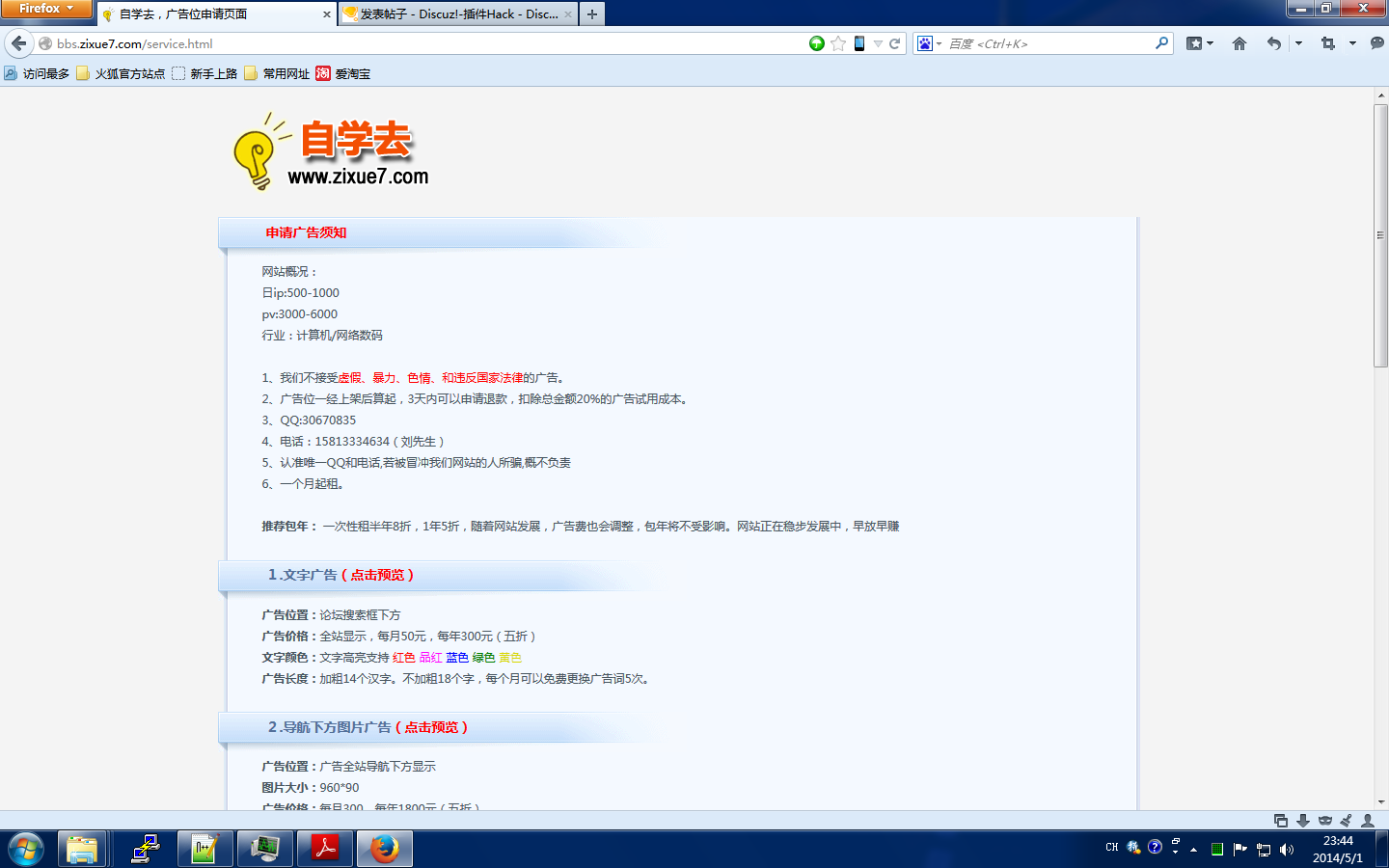
Task: Open the network connection taskbar application
Action: [x=145, y=850]
